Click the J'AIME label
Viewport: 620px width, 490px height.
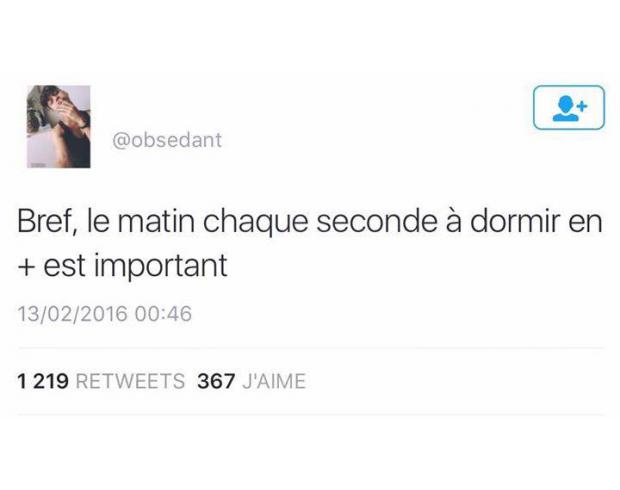[x=274, y=381]
